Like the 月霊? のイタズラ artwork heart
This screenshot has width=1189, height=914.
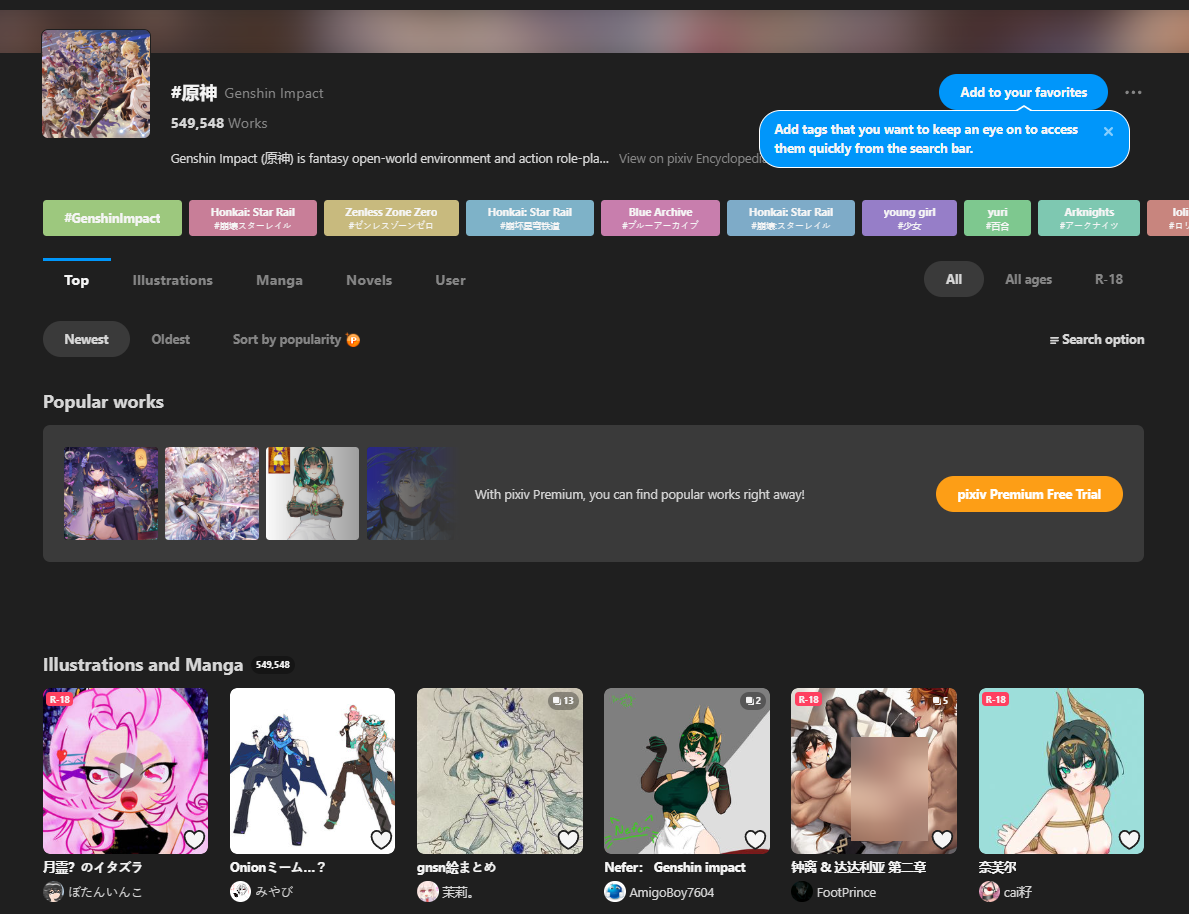click(195, 839)
